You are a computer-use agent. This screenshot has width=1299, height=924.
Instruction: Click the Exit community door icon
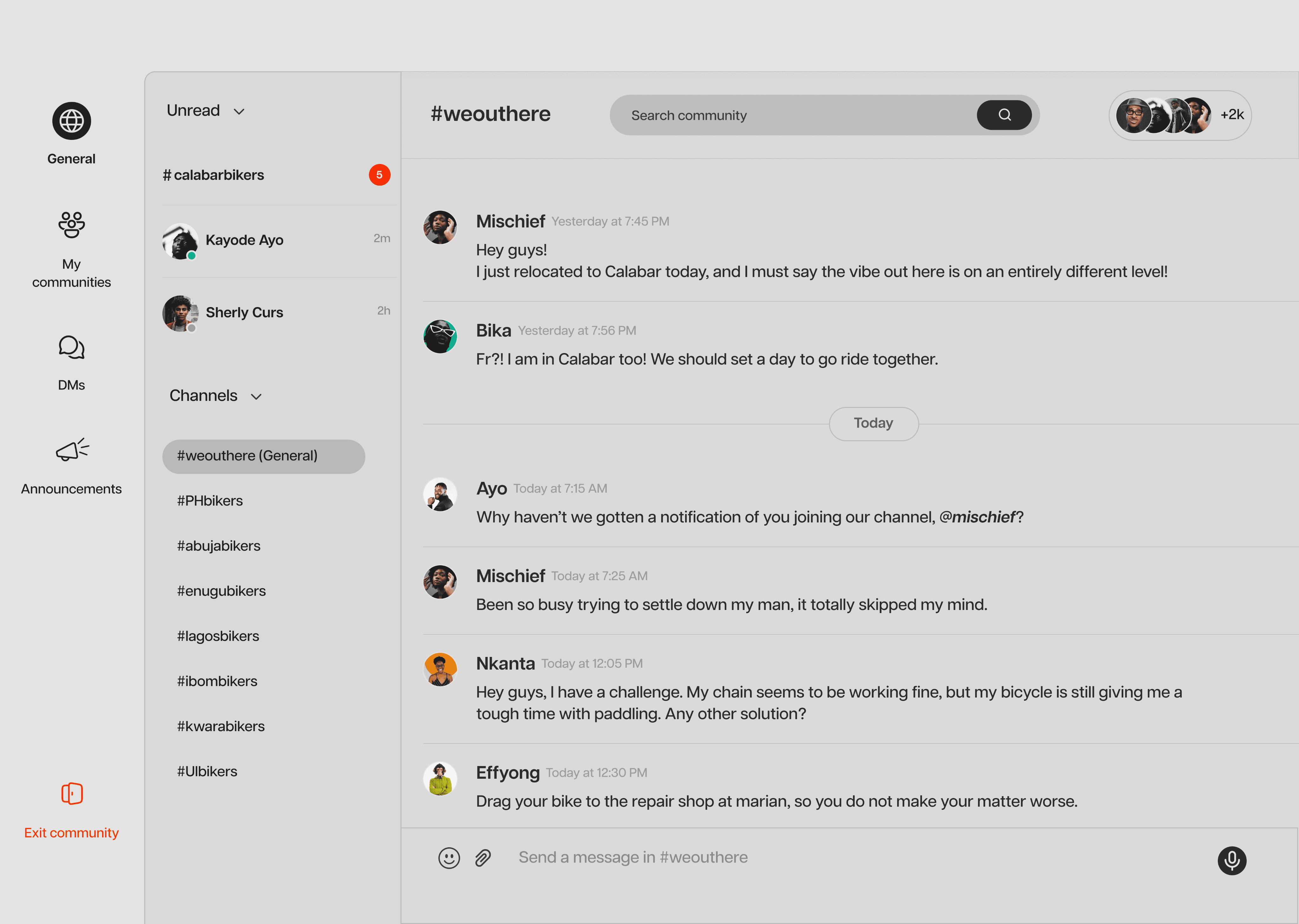72,793
